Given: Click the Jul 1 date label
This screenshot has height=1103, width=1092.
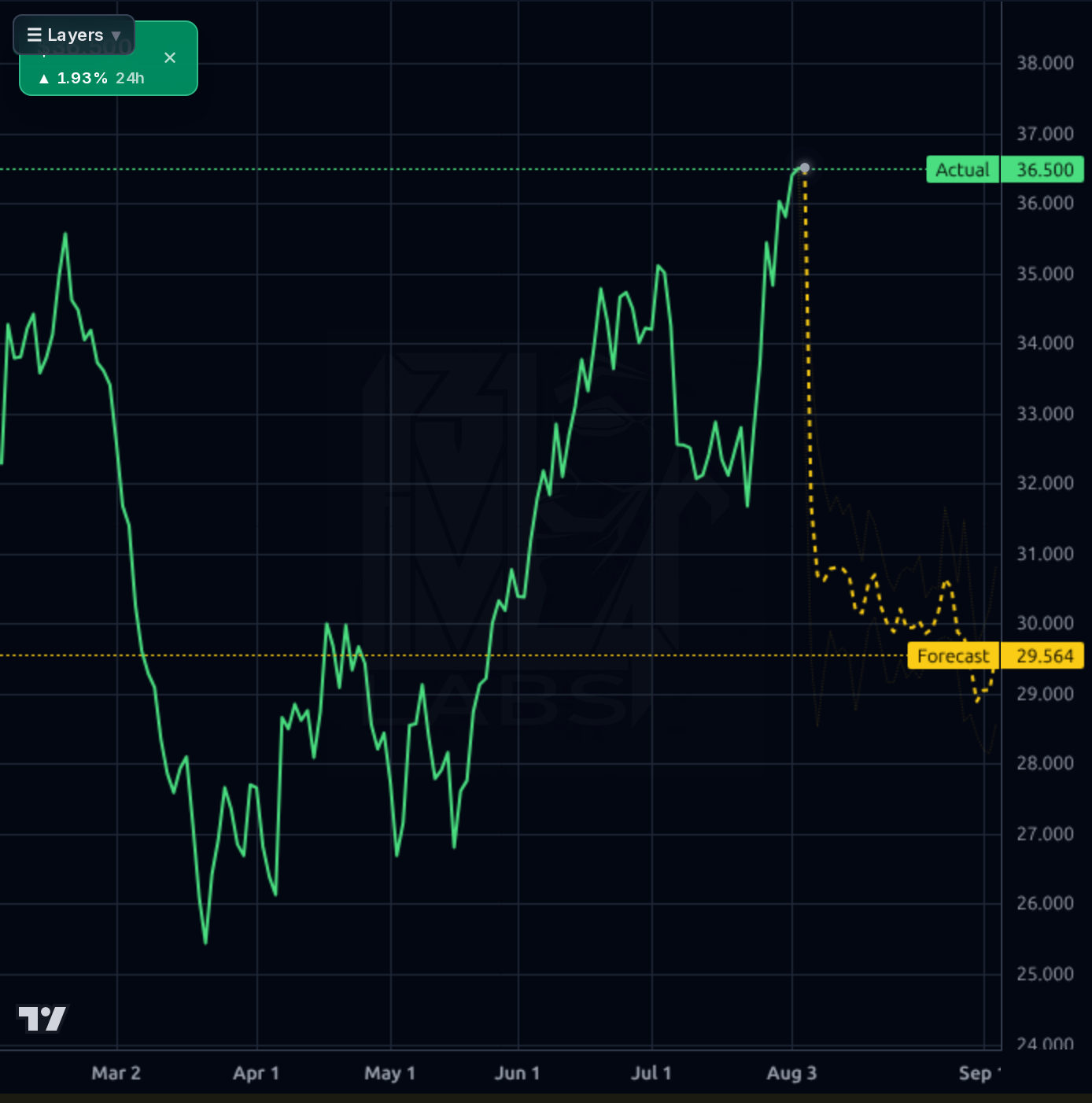Looking at the screenshot, I should (651, 1073).
